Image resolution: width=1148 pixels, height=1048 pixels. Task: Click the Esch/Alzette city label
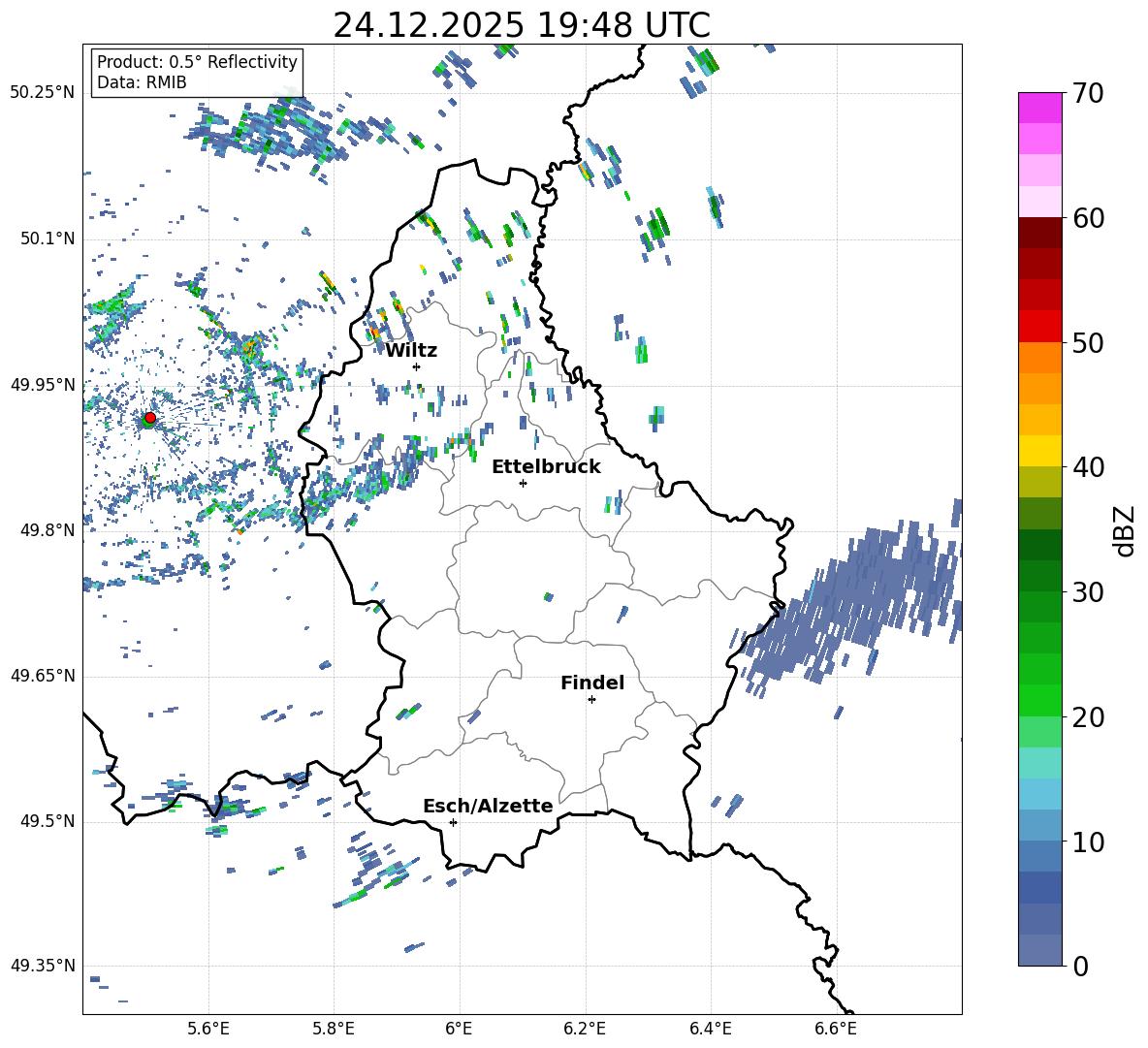pyautogui.click(x=488, y=806)
